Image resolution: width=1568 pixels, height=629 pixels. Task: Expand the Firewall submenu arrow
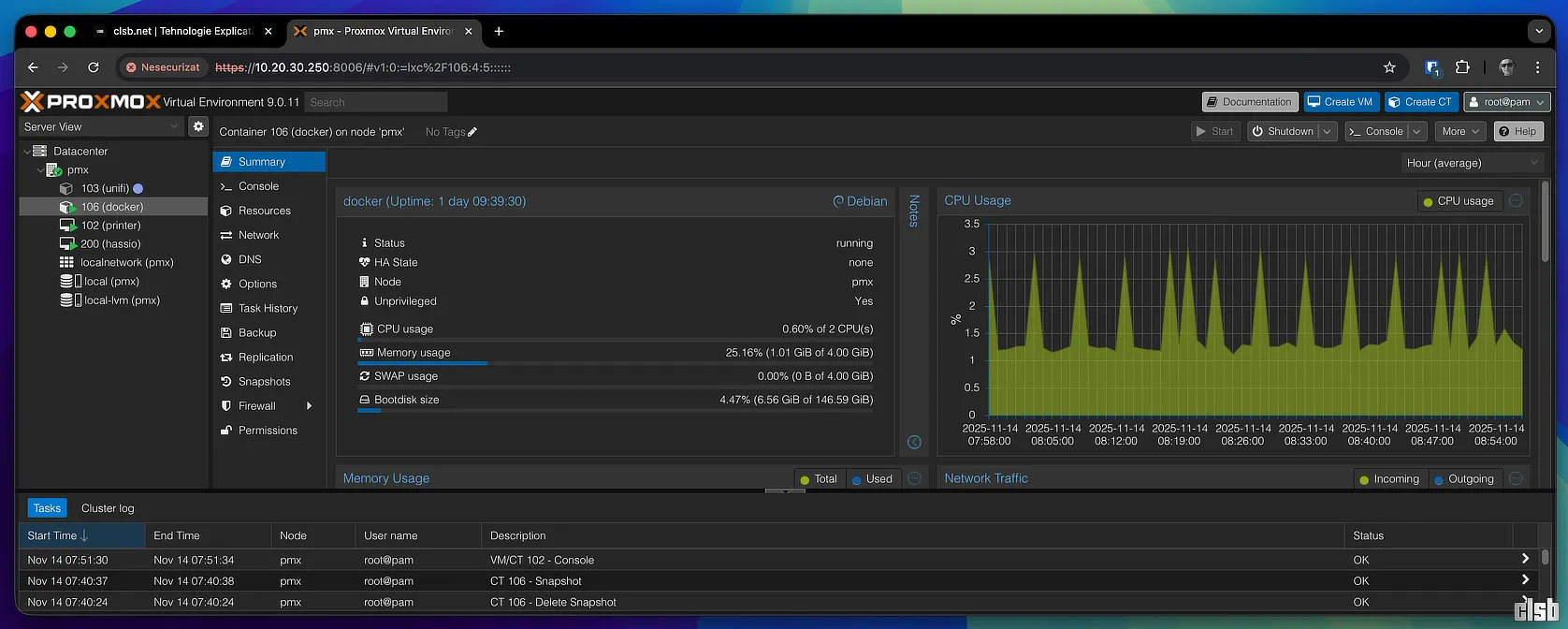point(309,406)
